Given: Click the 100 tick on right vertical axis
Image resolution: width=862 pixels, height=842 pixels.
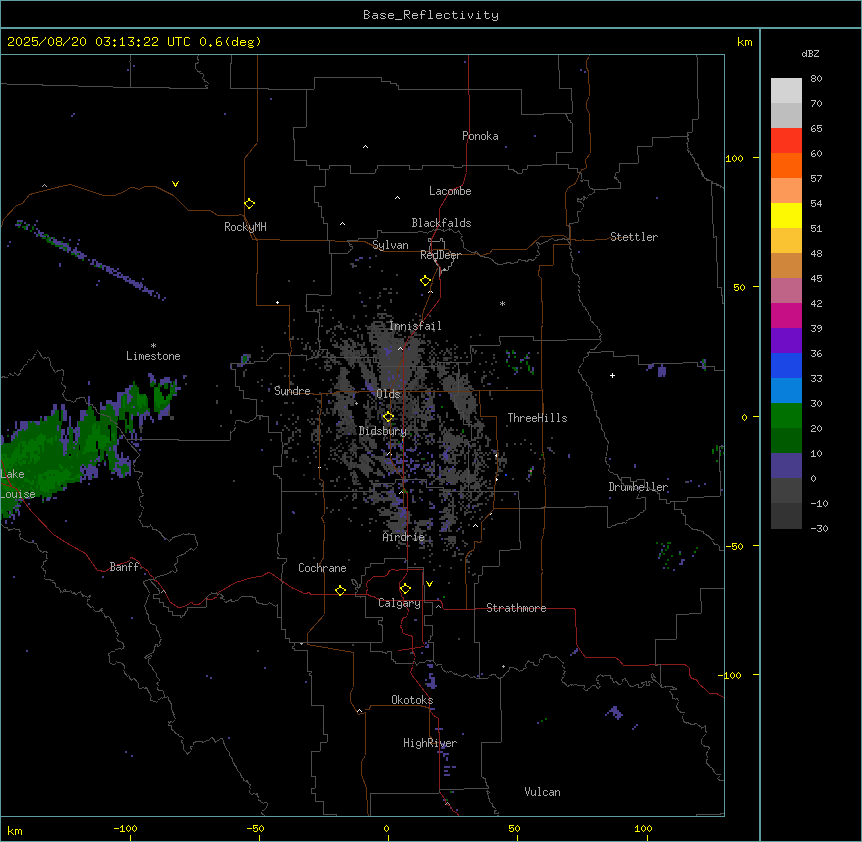Looking at the screenshot, I should pos(735,158).
